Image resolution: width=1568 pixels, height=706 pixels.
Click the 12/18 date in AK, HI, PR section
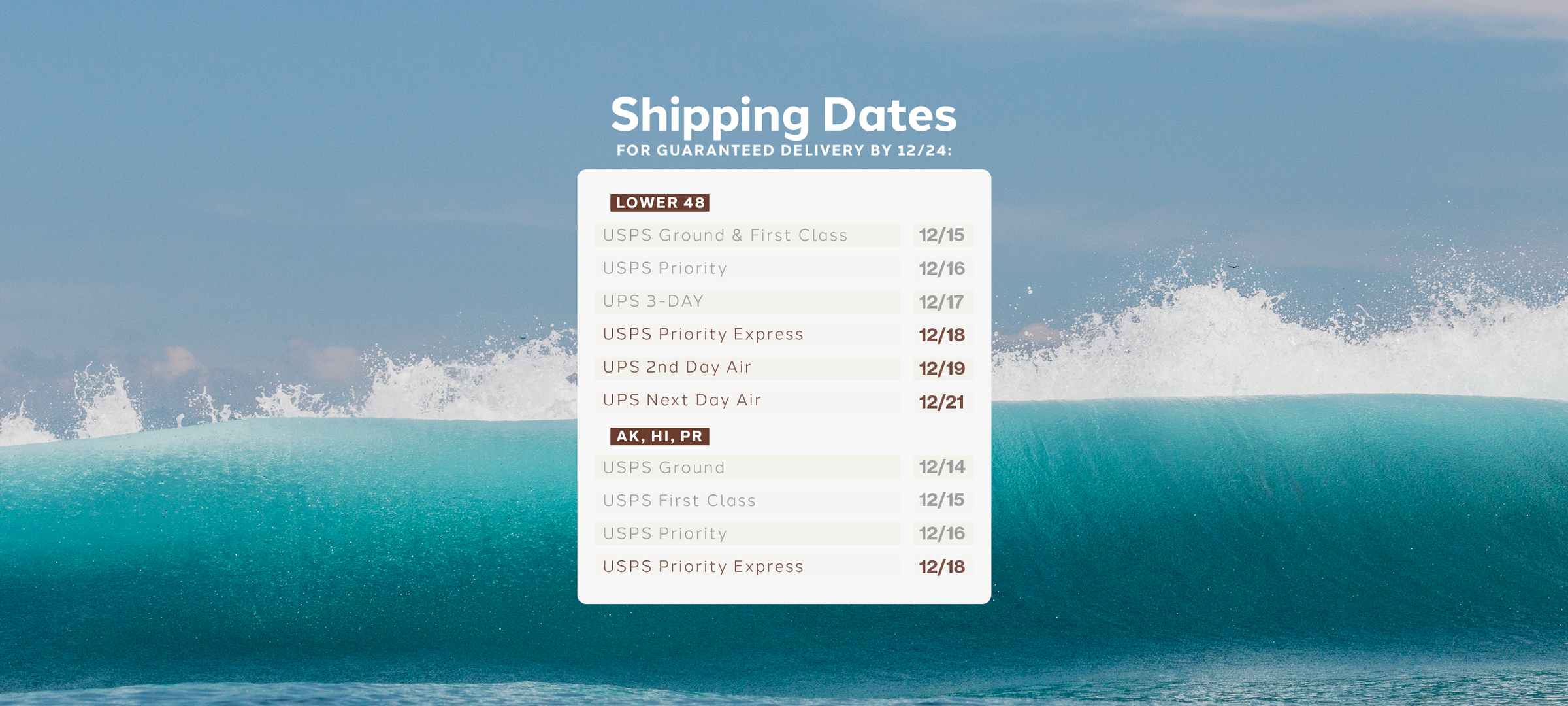941,567
